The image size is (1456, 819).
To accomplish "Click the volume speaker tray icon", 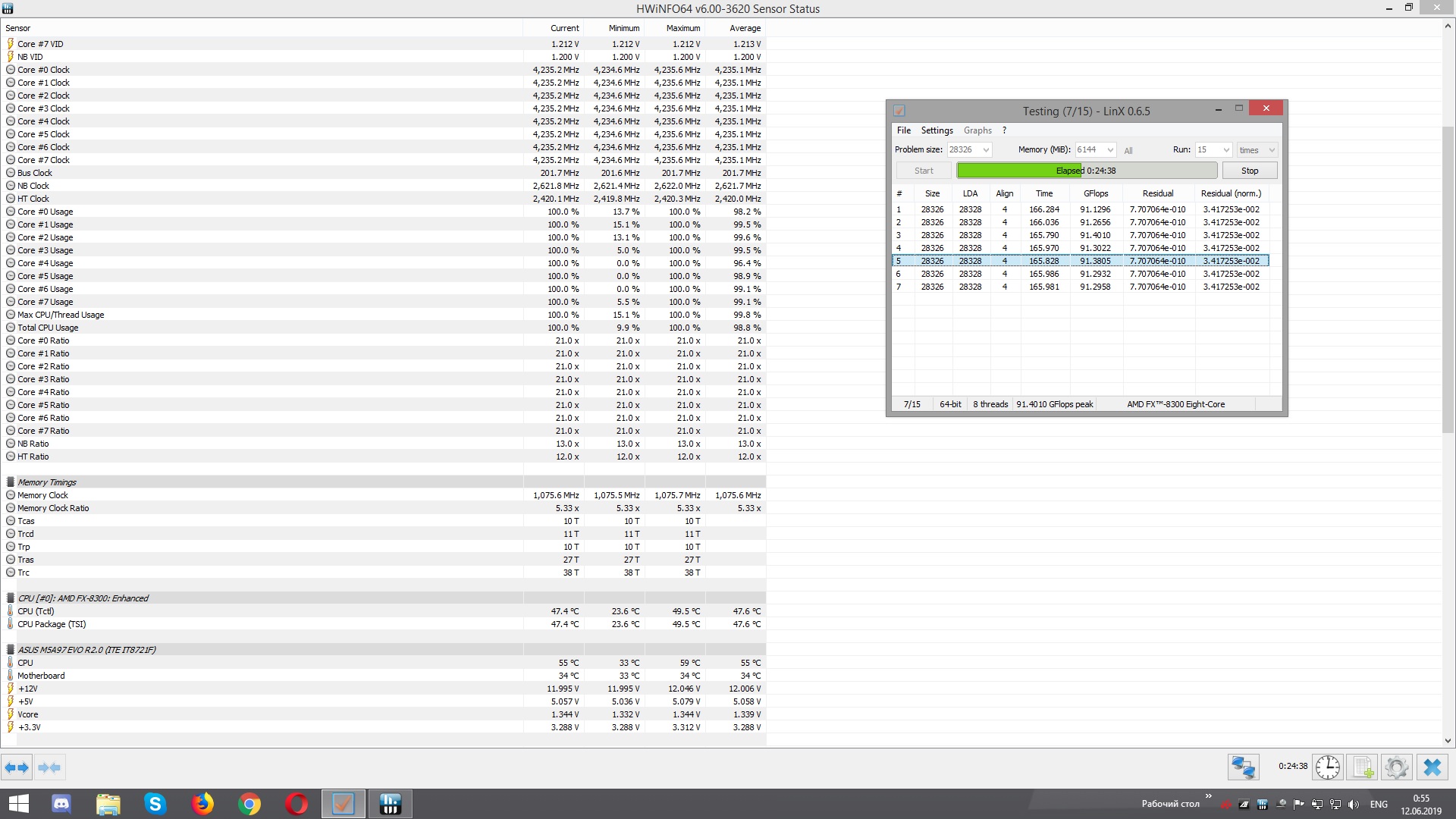I will pos(1354,805).
